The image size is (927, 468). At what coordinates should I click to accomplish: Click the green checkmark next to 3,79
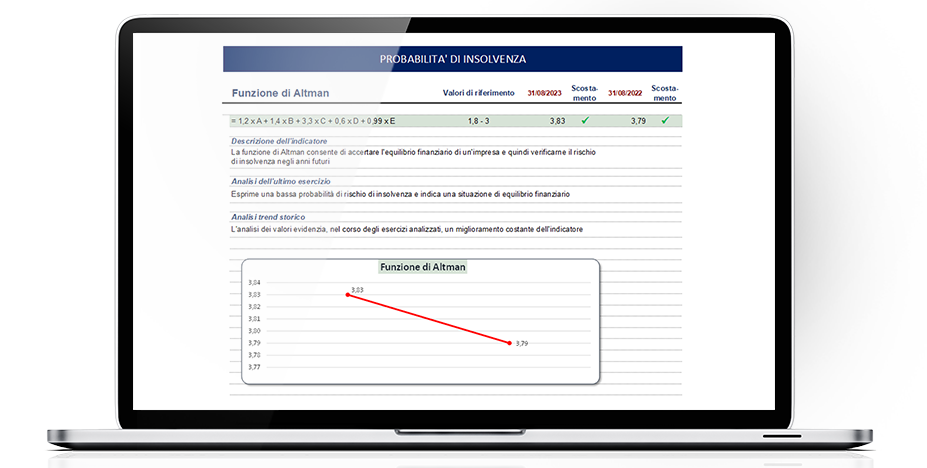[665, 121]
